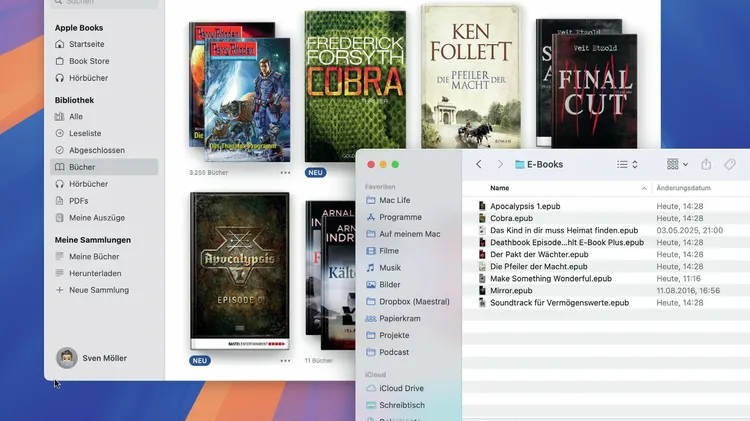The height and width of the screenshot is (421, 750).
Task: Select Hörbücher under Apple Books section
Action: click(x=88, y=78)
